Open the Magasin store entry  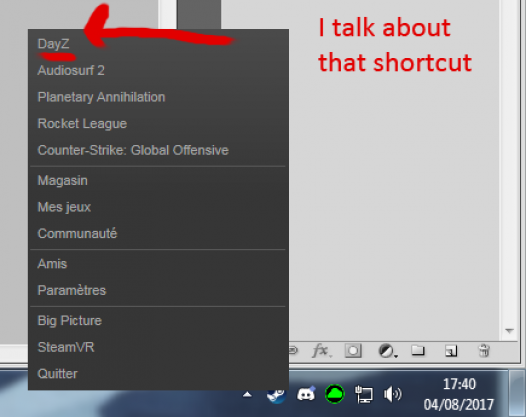62,180
